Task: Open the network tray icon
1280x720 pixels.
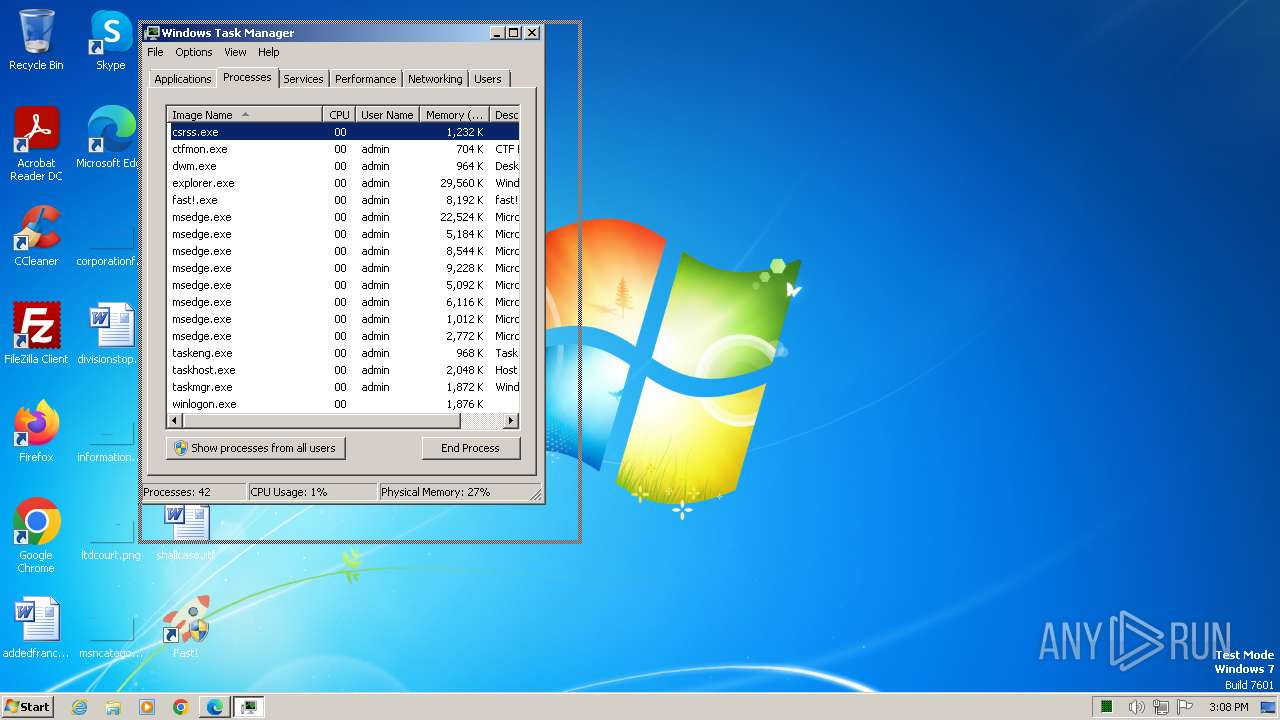Action: [x=1162, y=707]
